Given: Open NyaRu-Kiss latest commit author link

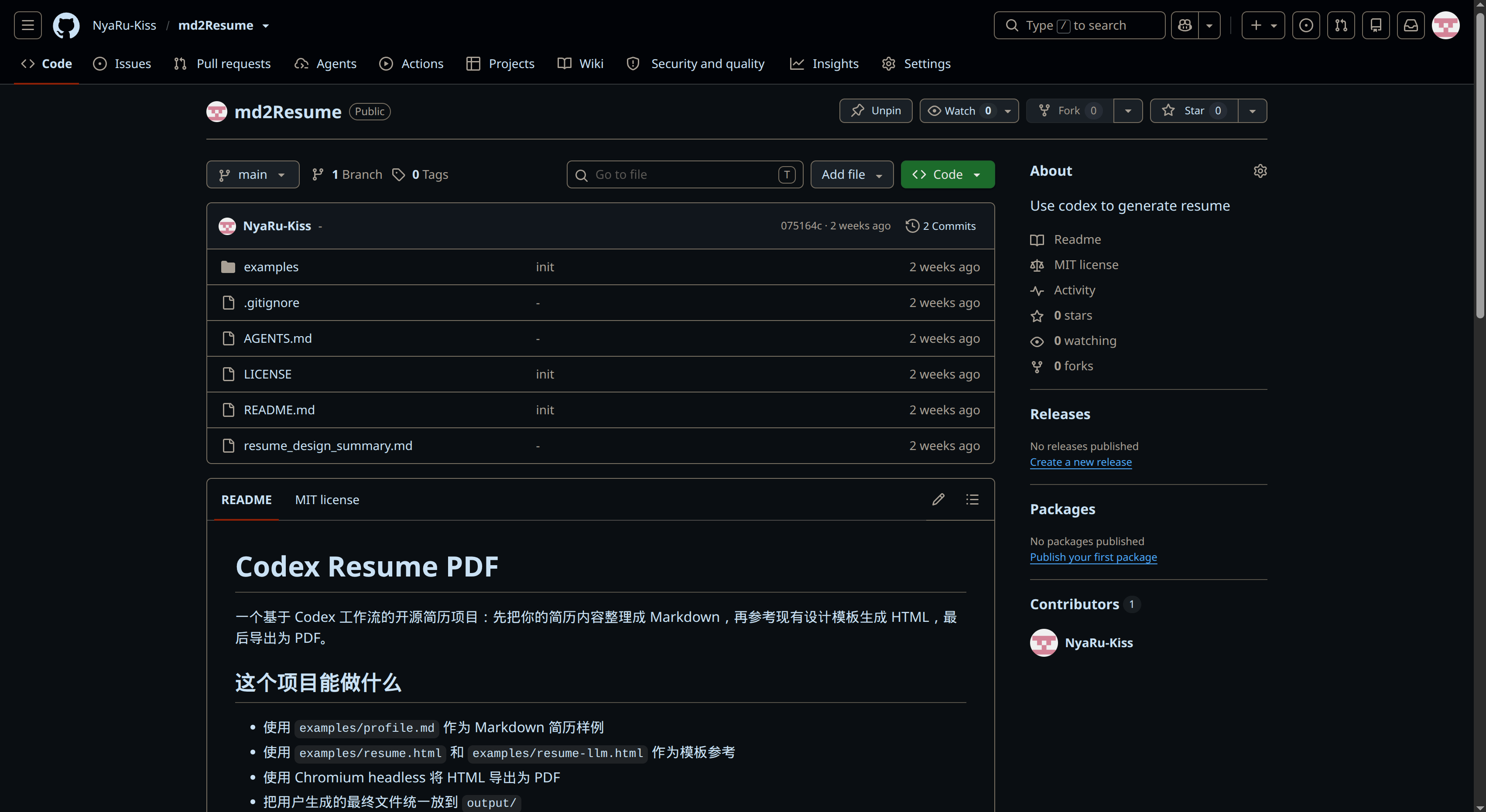Looking at the screenshot, I should (277, 225).
